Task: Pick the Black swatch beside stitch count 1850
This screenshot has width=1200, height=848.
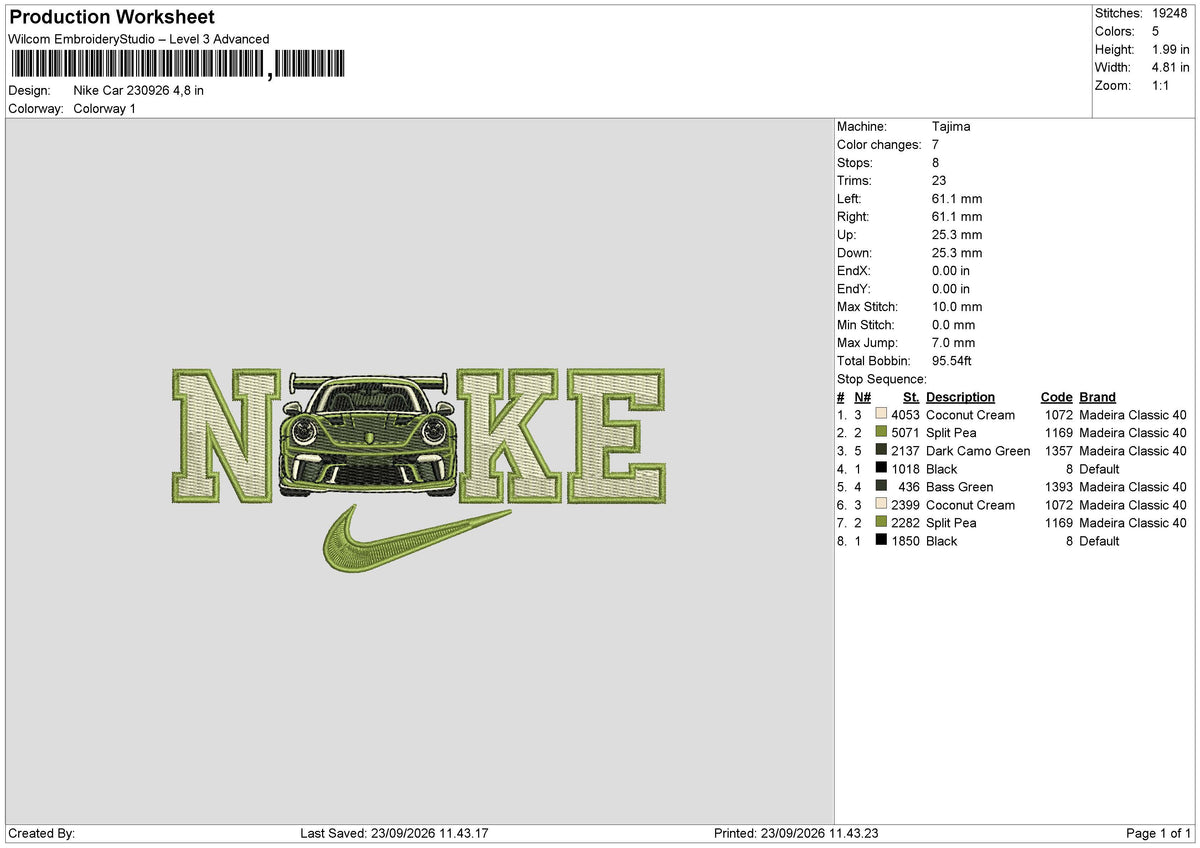Action: [881, 540]
